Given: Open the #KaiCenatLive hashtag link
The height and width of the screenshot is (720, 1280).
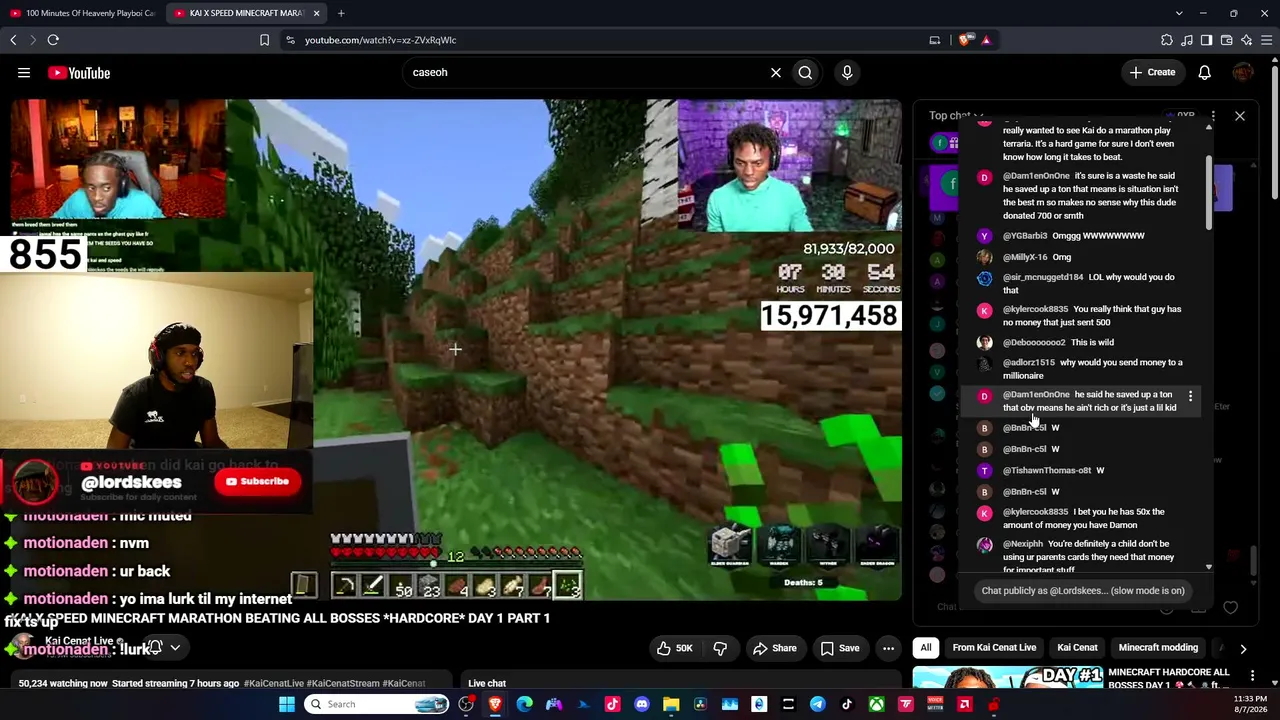Looking at the screenshot, I should 273,683.
